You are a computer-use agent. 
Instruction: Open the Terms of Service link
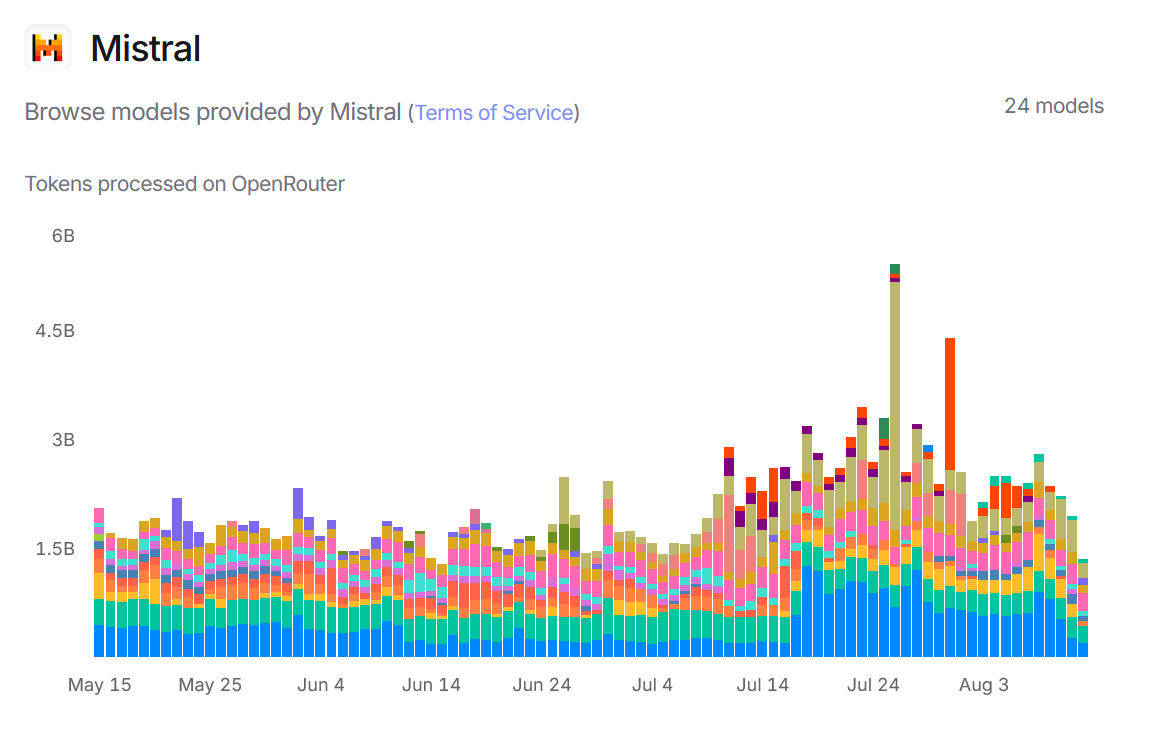494,112
